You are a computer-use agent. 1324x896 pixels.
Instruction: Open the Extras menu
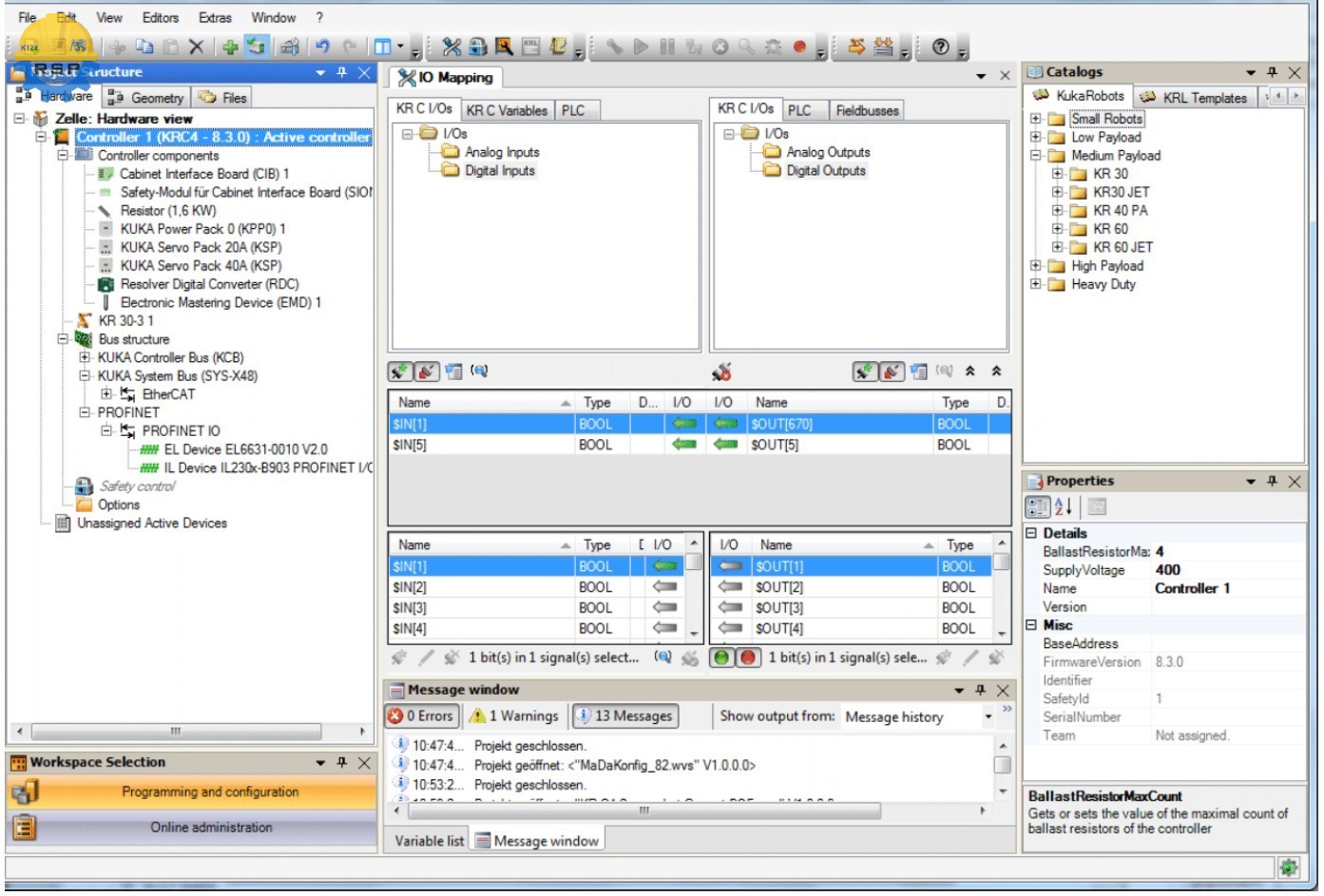coord(215,17)
